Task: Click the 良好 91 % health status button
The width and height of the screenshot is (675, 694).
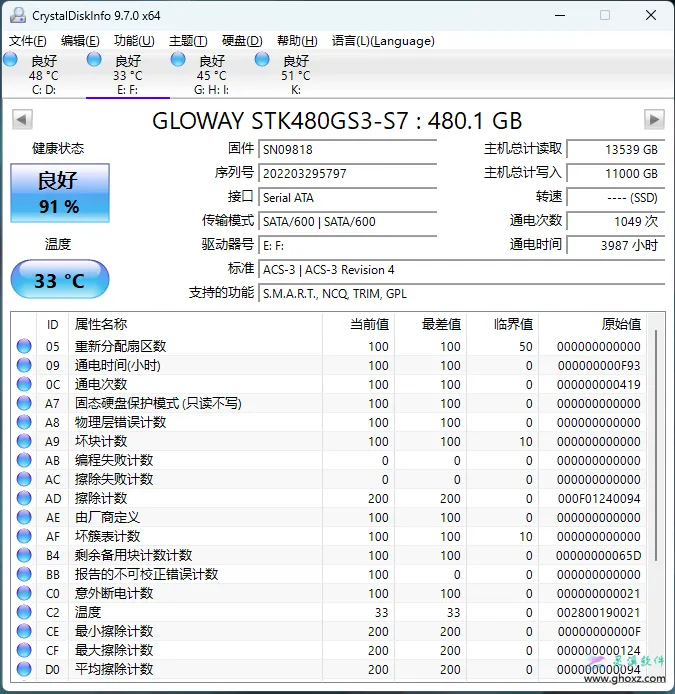Action: pos(60,193)
